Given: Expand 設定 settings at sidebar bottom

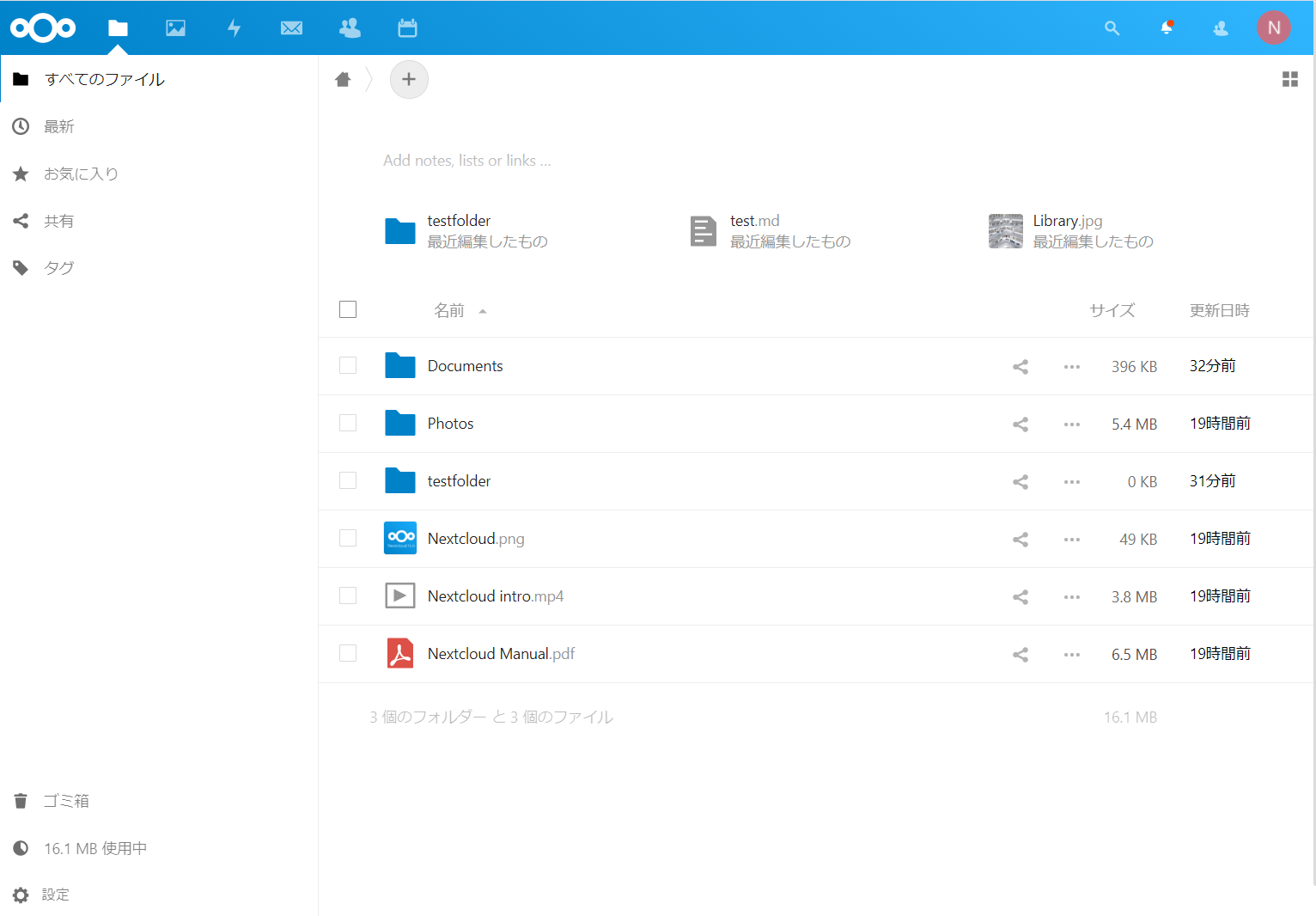Looking at the screenshot, I should [159, 895].
